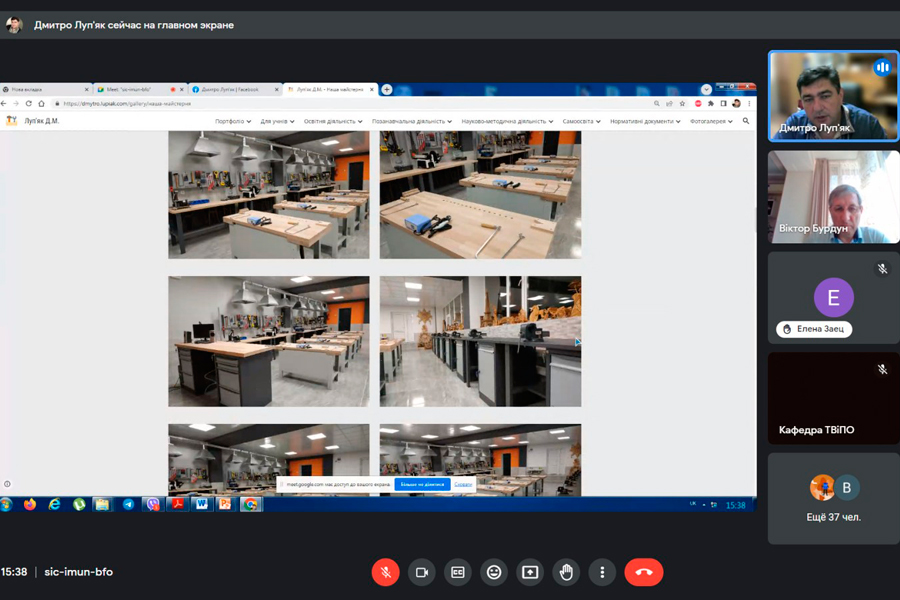
Task: Click the Віктор Бурдун video tile
Action: coord(833,197)
